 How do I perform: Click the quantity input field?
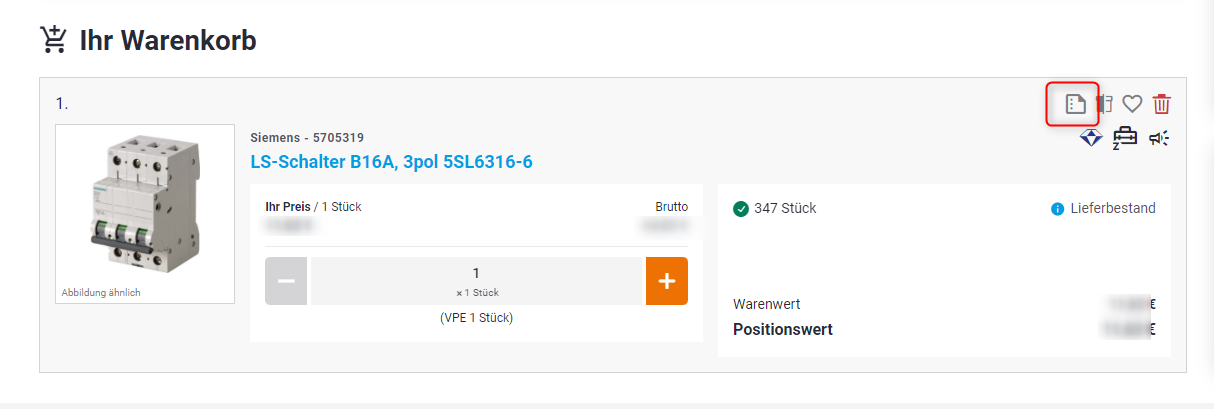click(x=476, y=281)
